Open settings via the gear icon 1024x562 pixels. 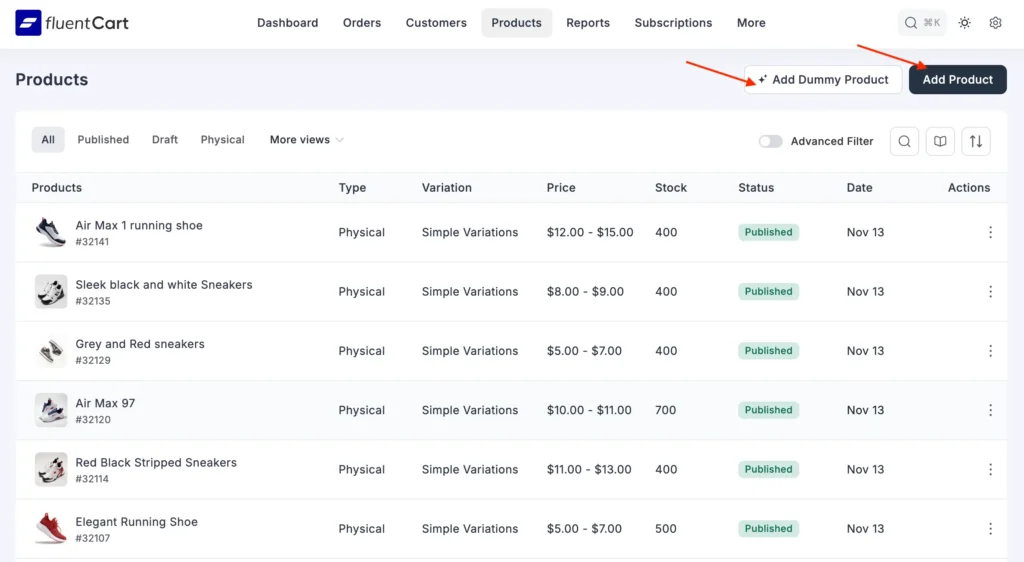pyautogui.click(x=995, y=23)
